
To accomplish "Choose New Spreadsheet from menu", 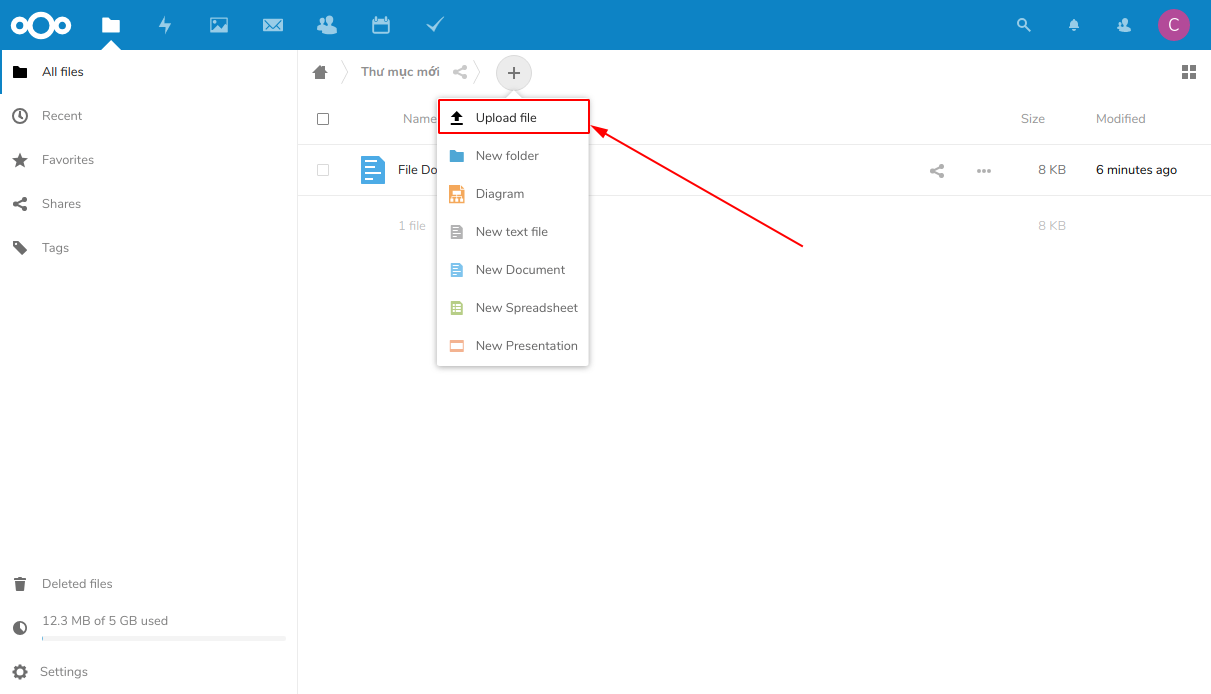I will (x=513, y=308).
